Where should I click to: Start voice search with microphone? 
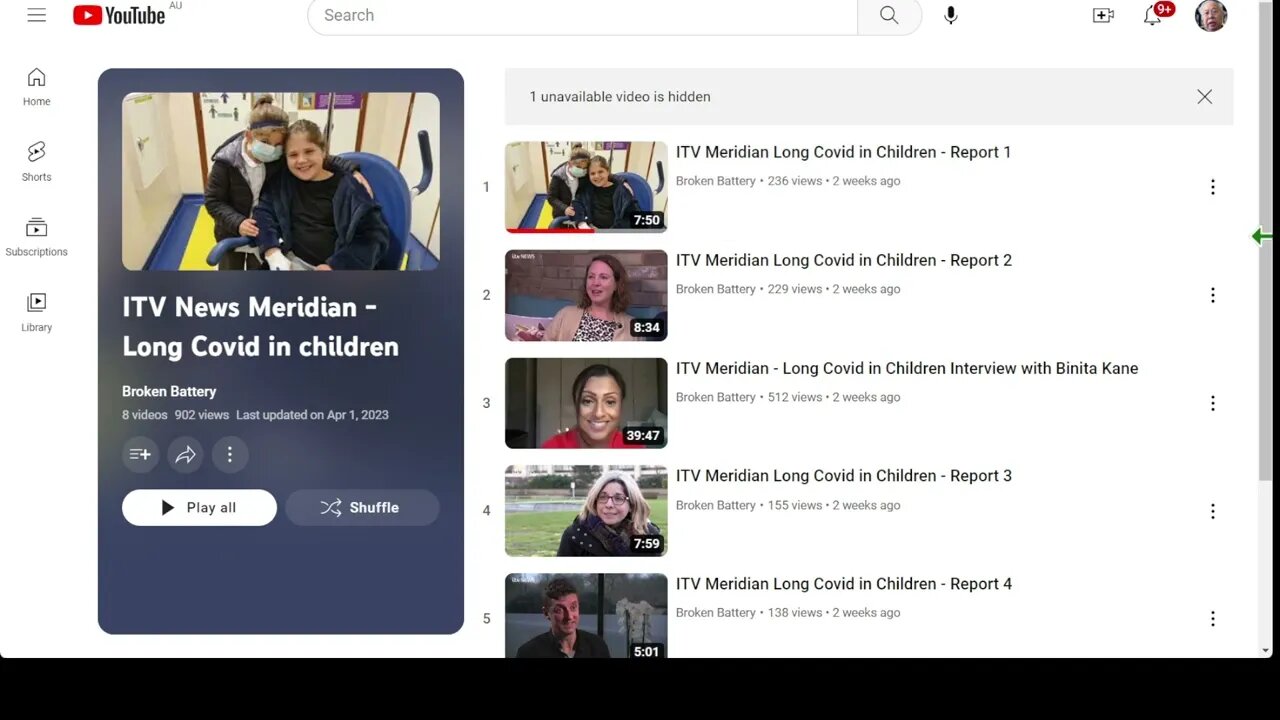[950, 15]
